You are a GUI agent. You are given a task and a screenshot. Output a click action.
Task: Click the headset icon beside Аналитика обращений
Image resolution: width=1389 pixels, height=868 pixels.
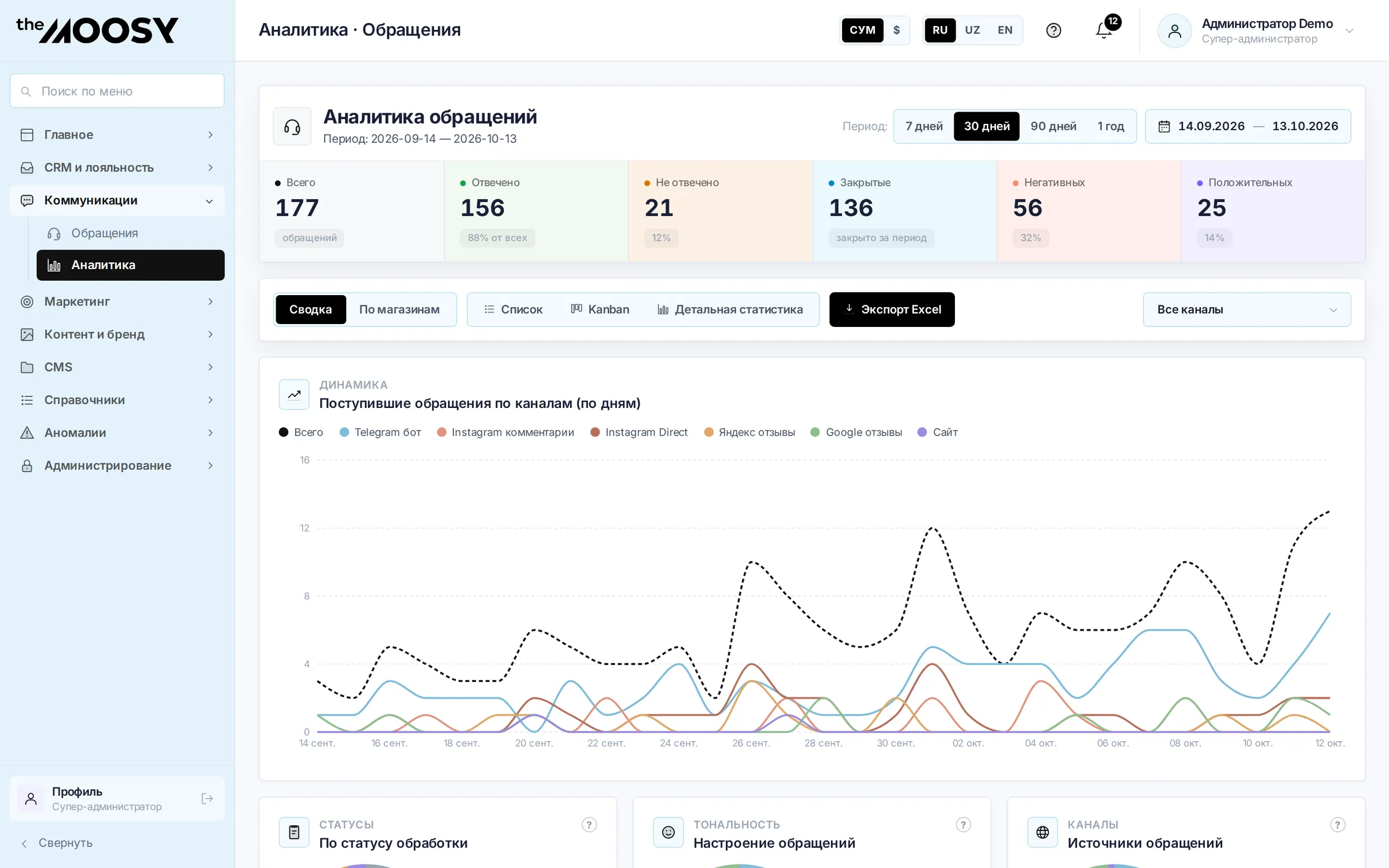pyautogui.click(x=292, y=127)
